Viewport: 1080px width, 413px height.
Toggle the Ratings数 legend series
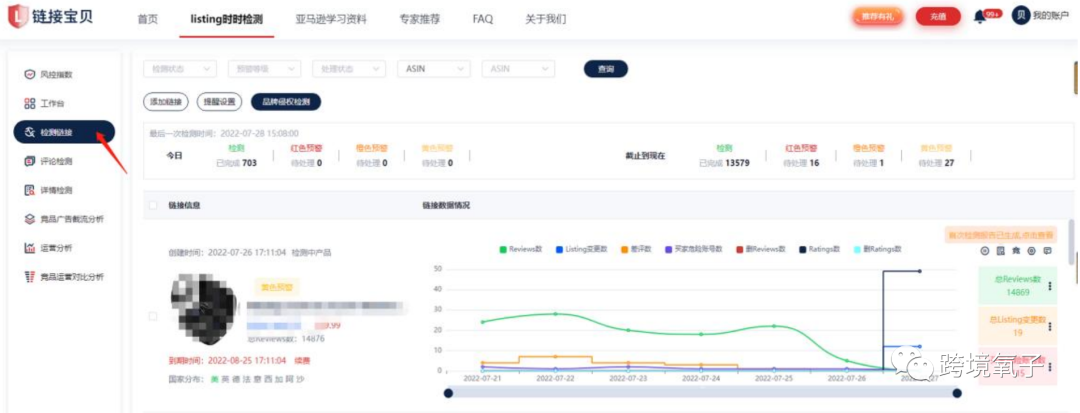click(820, 248)
